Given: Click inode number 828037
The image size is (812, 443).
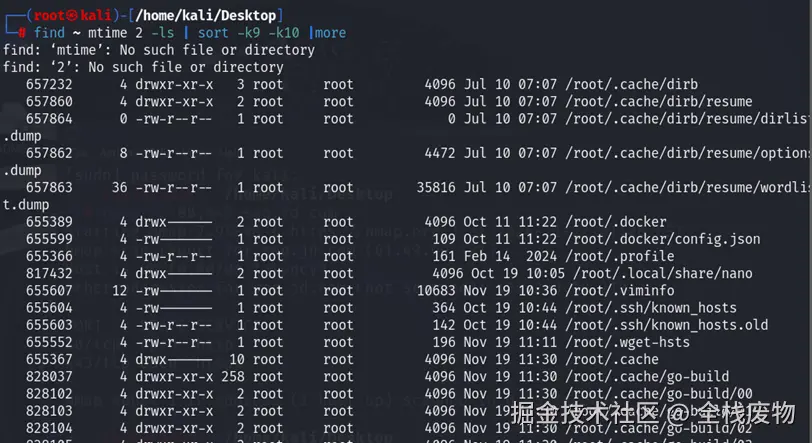Looking at the screenshot, I should pyautogui.click(x=49, y=376).
